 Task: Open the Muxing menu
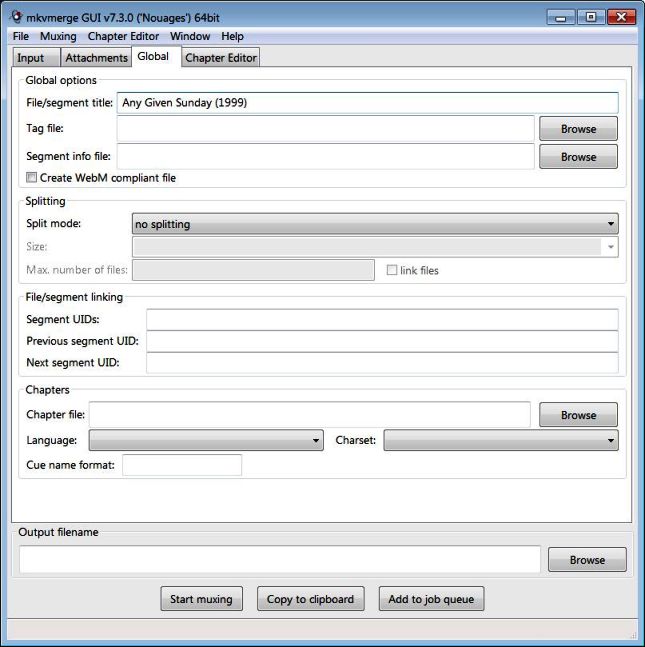pyautogui.click(x=58, y=36)
